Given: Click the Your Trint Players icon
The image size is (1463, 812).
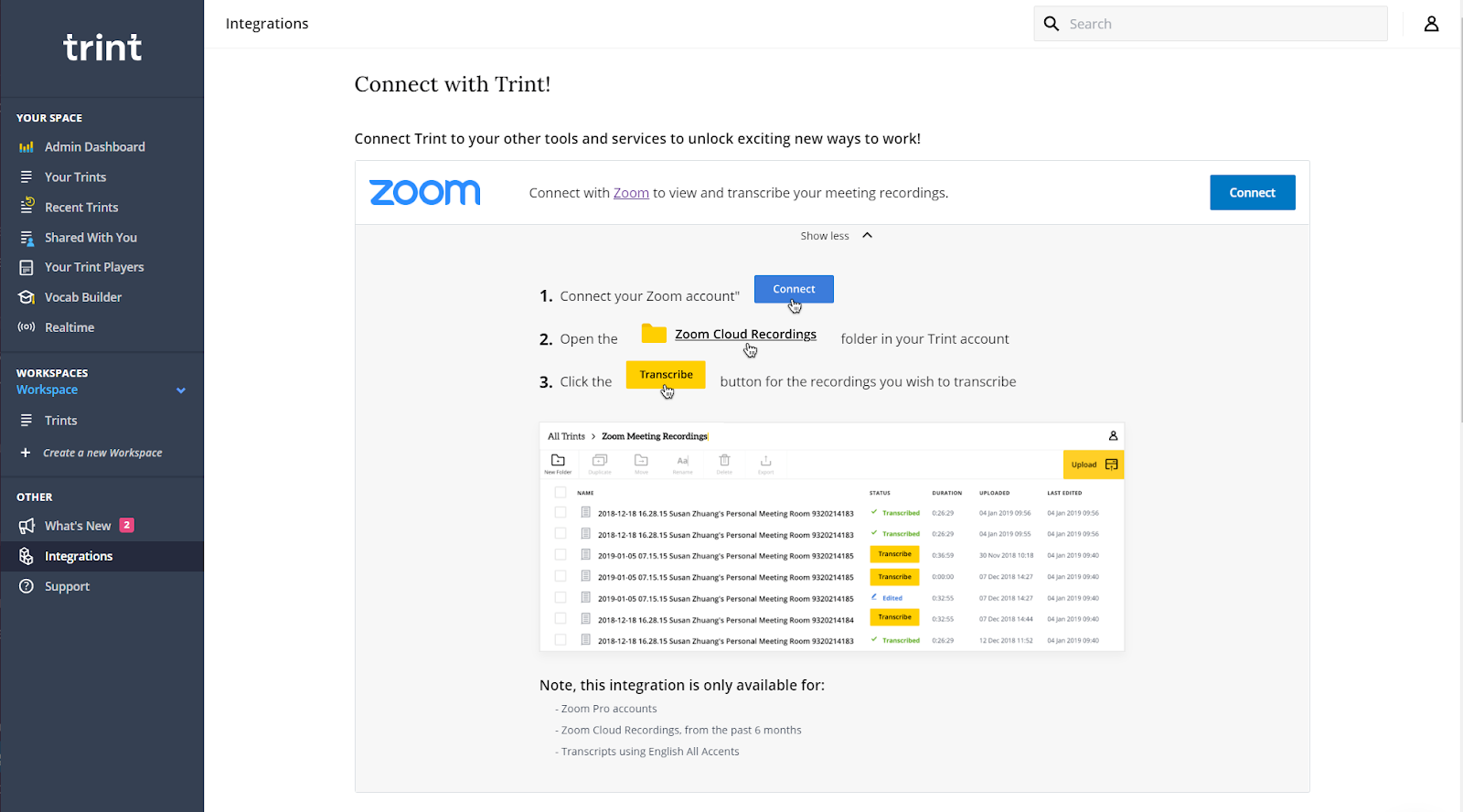Looking at the screenshot, I should 27,267.
